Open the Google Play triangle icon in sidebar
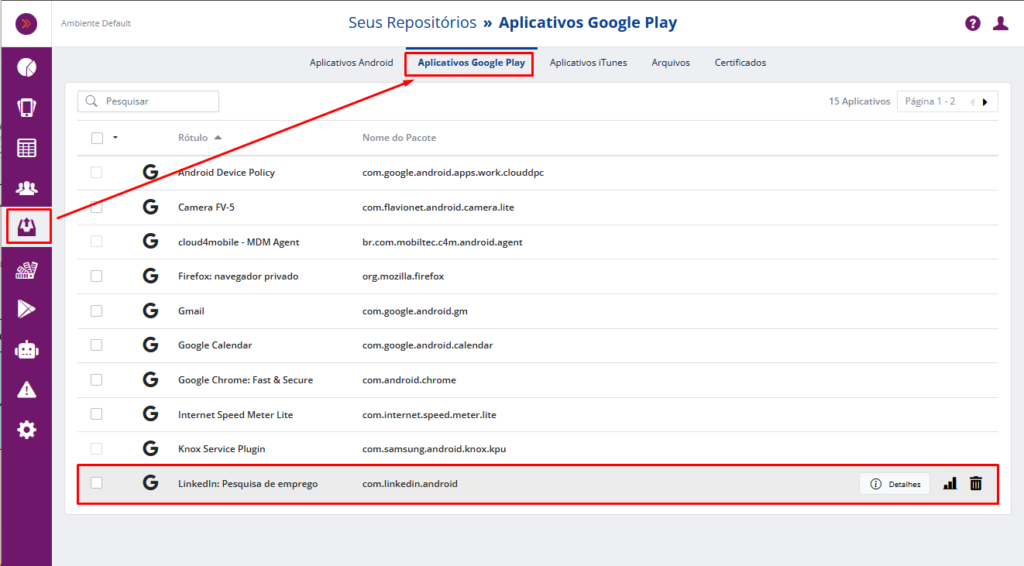This screenshot has height=566, width=1024. pyautogui.click(x=26, y=309)
